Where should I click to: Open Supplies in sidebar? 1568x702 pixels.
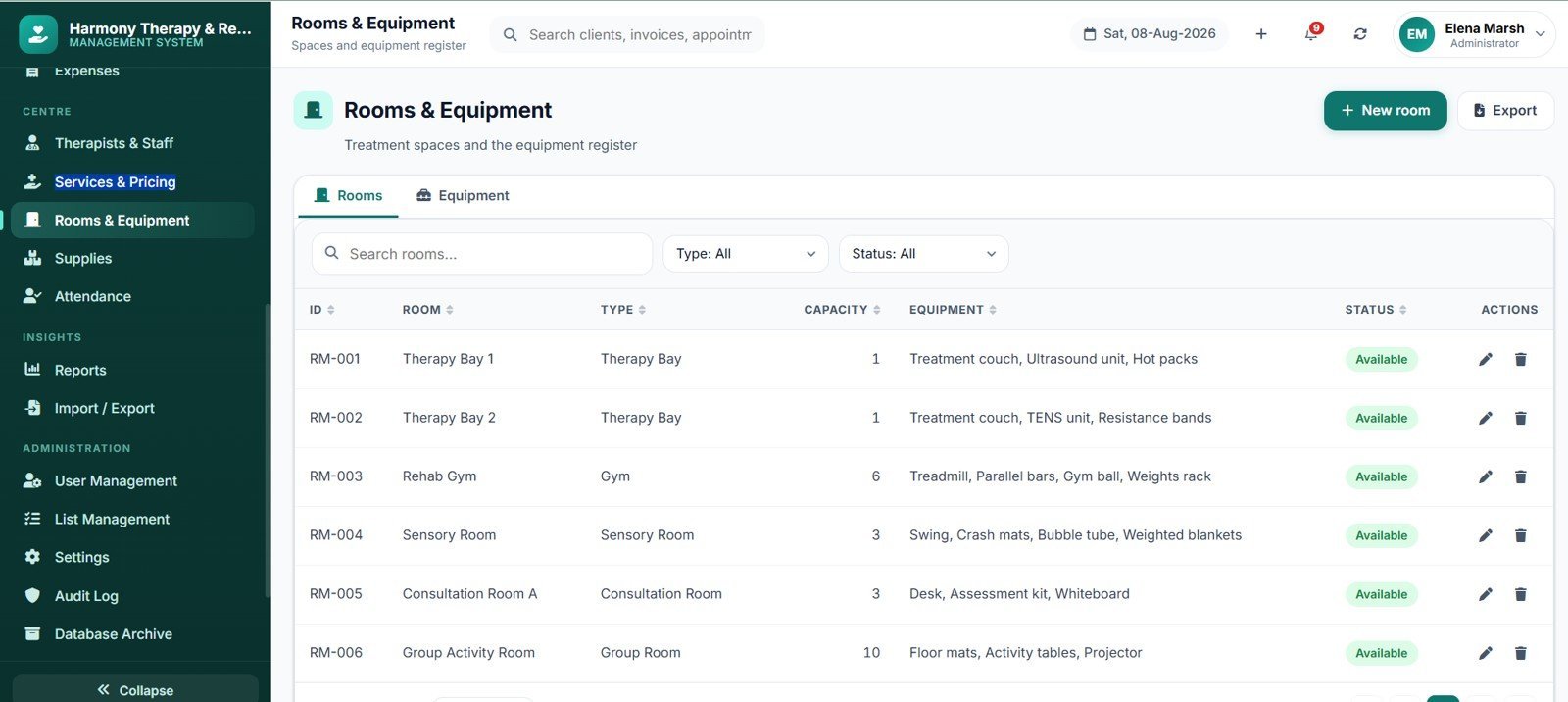click(132, 259)
